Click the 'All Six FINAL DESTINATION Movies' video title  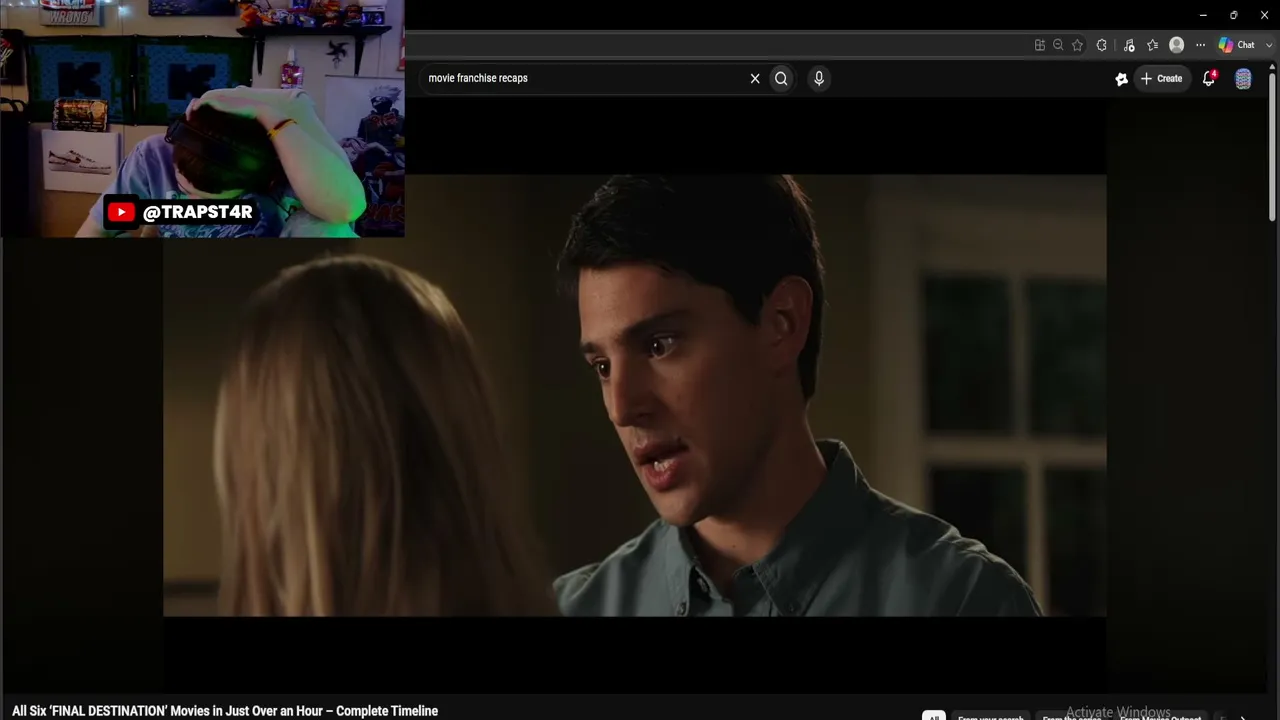(x=225, y=711)
